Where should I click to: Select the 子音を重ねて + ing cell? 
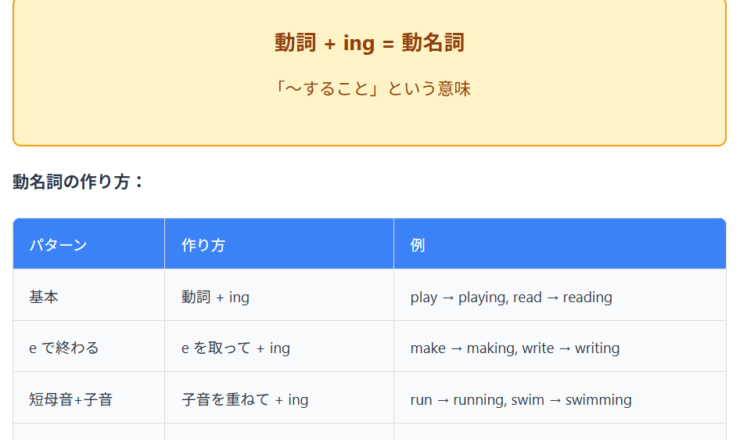click(245, 400)
